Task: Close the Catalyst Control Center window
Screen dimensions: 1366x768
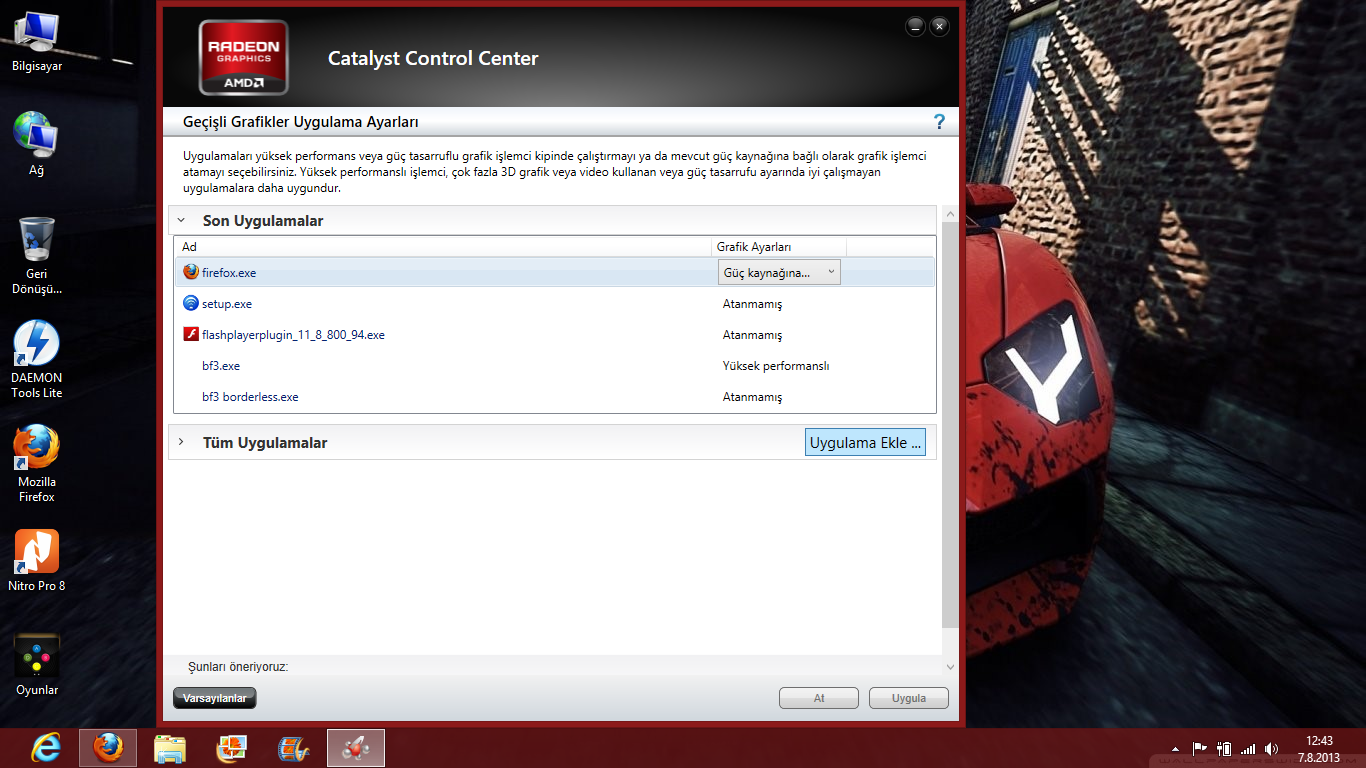Action: tap(939, 27)
